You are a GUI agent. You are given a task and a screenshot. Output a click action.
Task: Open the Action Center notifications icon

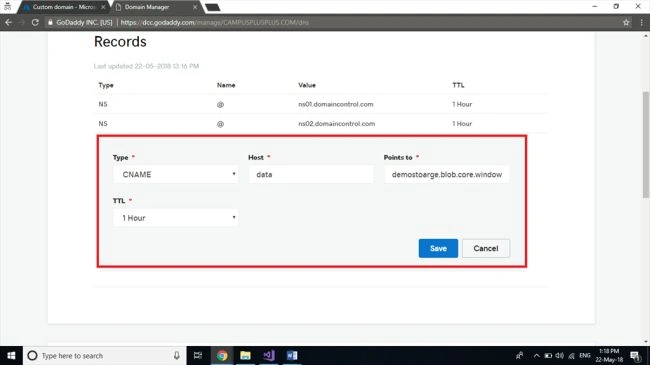[635, 355]
